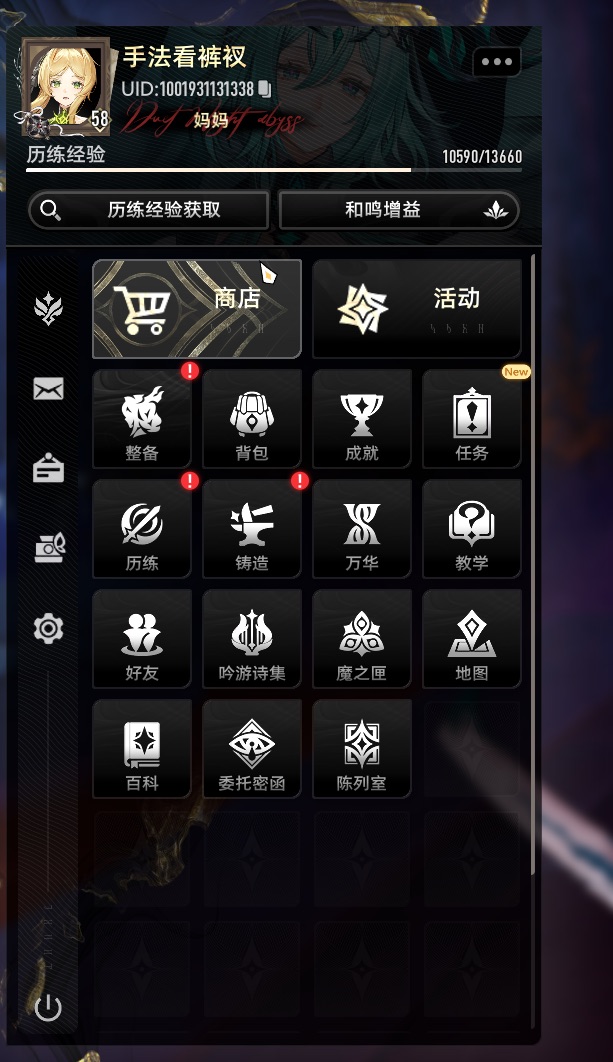The image size is (613, 1062).
Task: Copy the UID with the copy icon
Action: pyautogui.click(x=265, y=89)
